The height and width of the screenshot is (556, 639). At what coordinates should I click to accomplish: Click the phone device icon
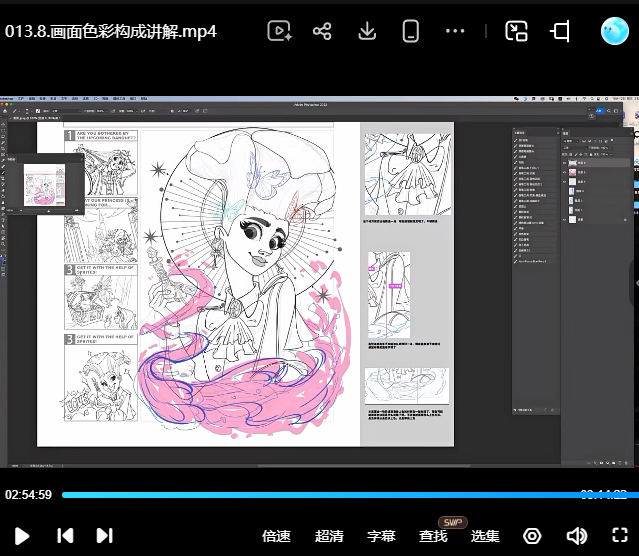click(x=410, y=31)
